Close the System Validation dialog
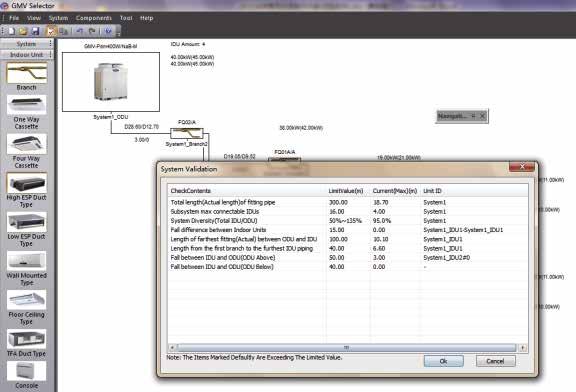Image resolution: width=576 pixels, height=392 pixels. coord(522,167)
